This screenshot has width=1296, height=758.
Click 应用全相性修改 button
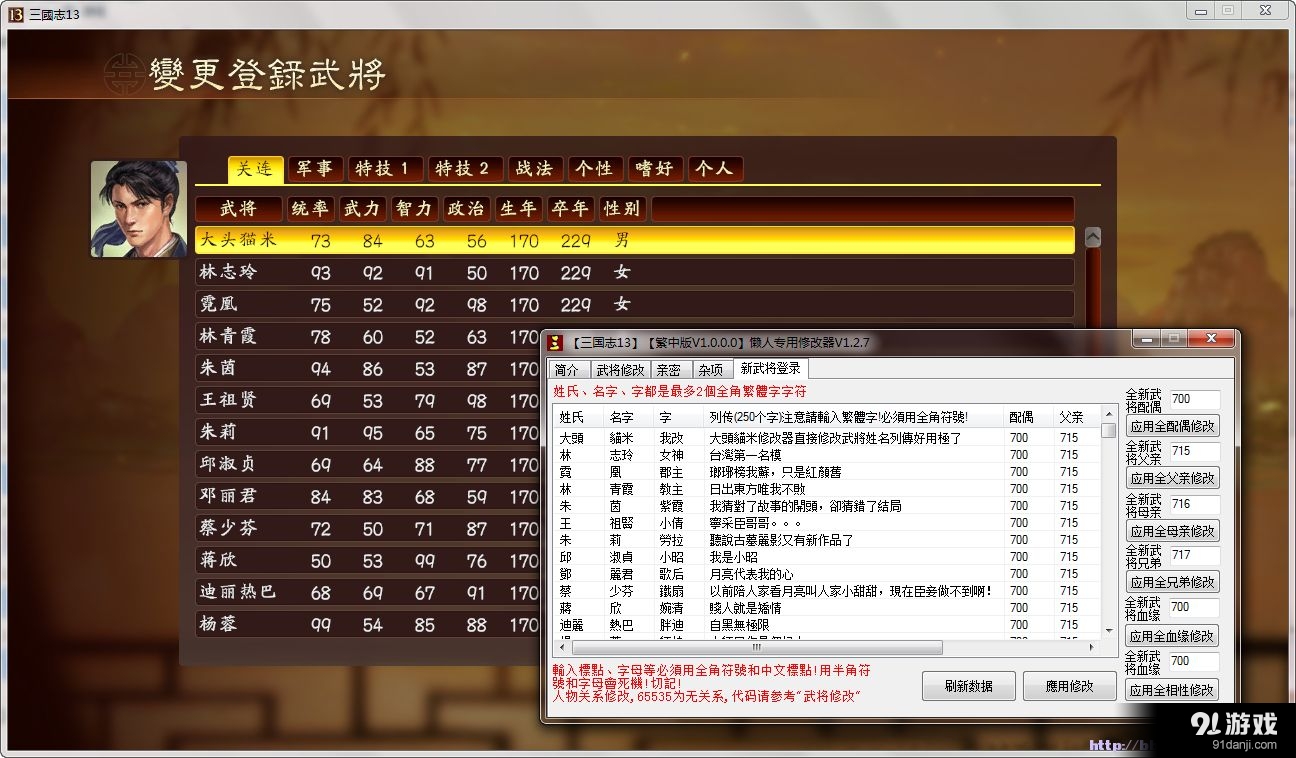[1173, 690]
